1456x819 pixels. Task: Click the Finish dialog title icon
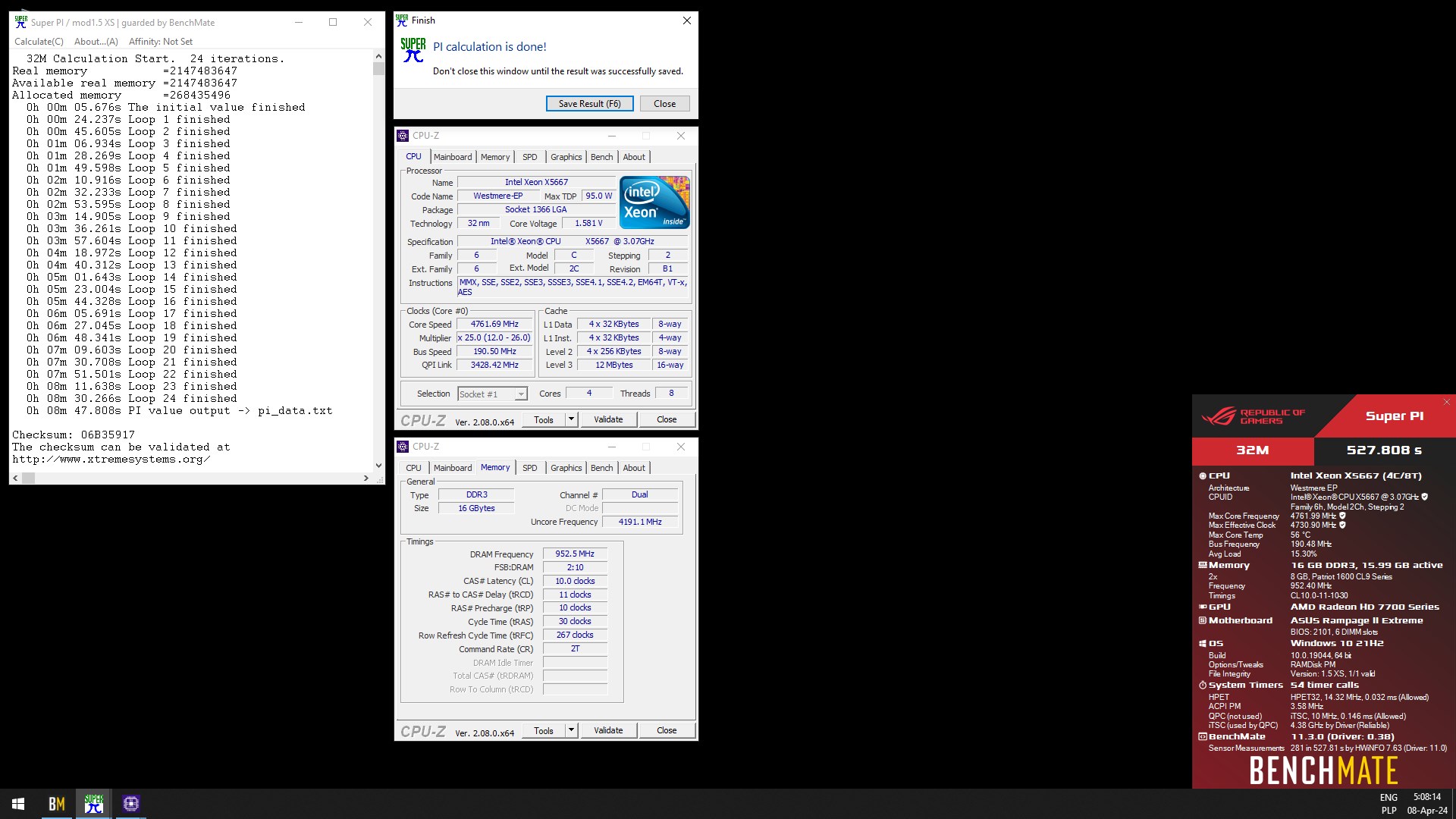click(x=402, y=20)
